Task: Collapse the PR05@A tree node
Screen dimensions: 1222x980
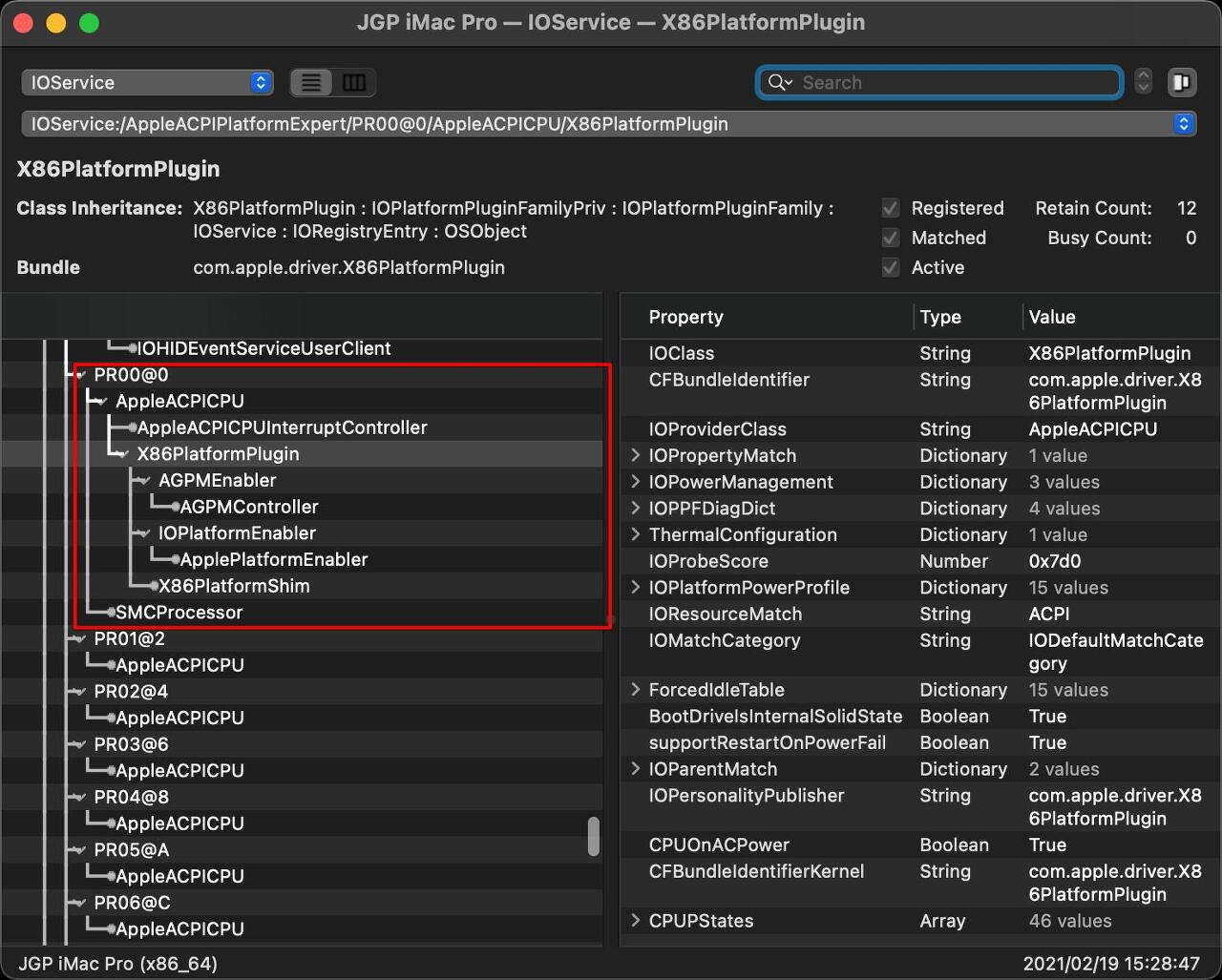Action: coord(80,850)
